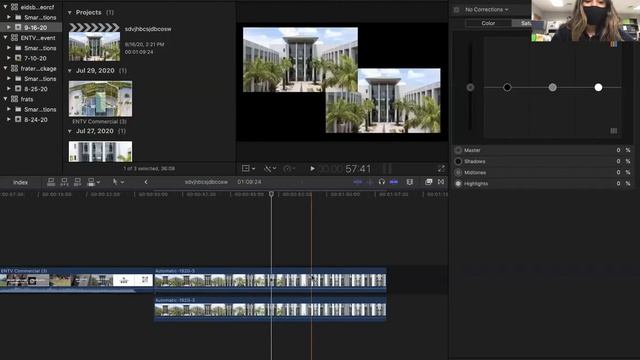Expand Smart Collections under frats
Image resolution: width=640 pixels, height=360 pixels.
point(9,109)
